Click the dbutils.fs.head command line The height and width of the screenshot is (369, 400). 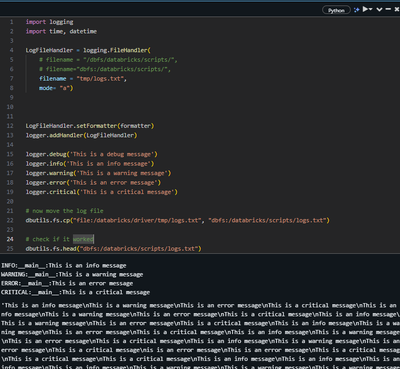coord(113,249)
